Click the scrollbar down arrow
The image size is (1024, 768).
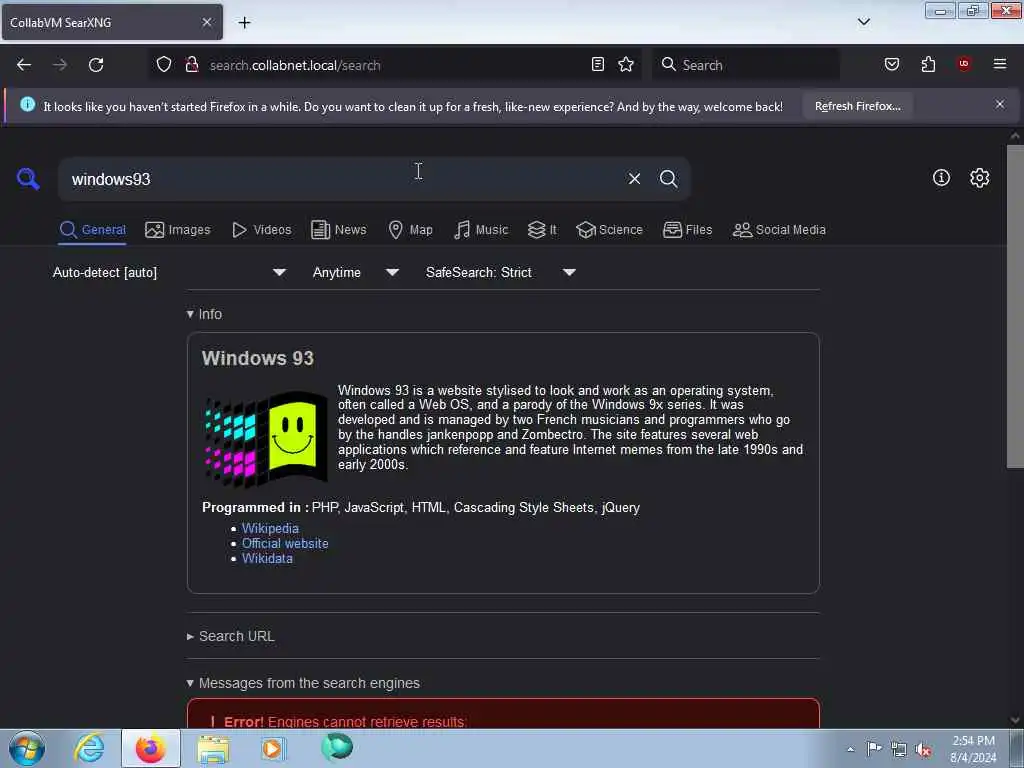1015,720
